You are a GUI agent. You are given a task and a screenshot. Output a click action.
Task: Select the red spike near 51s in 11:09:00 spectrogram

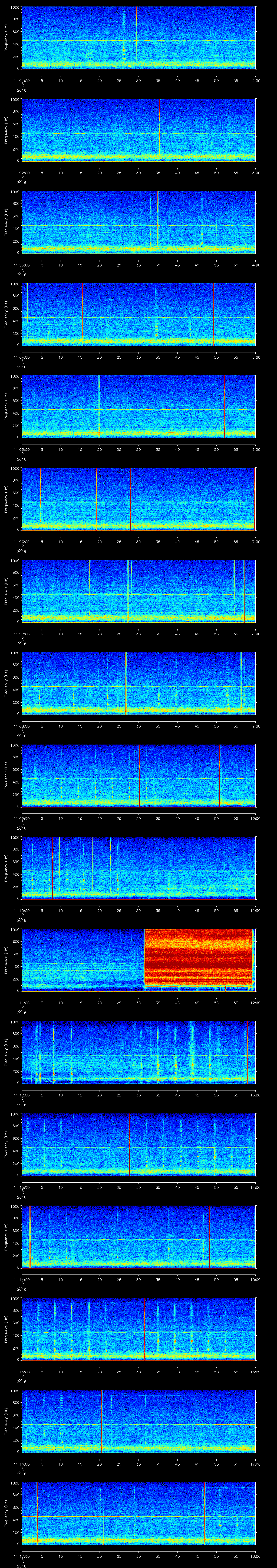point(220,775)
